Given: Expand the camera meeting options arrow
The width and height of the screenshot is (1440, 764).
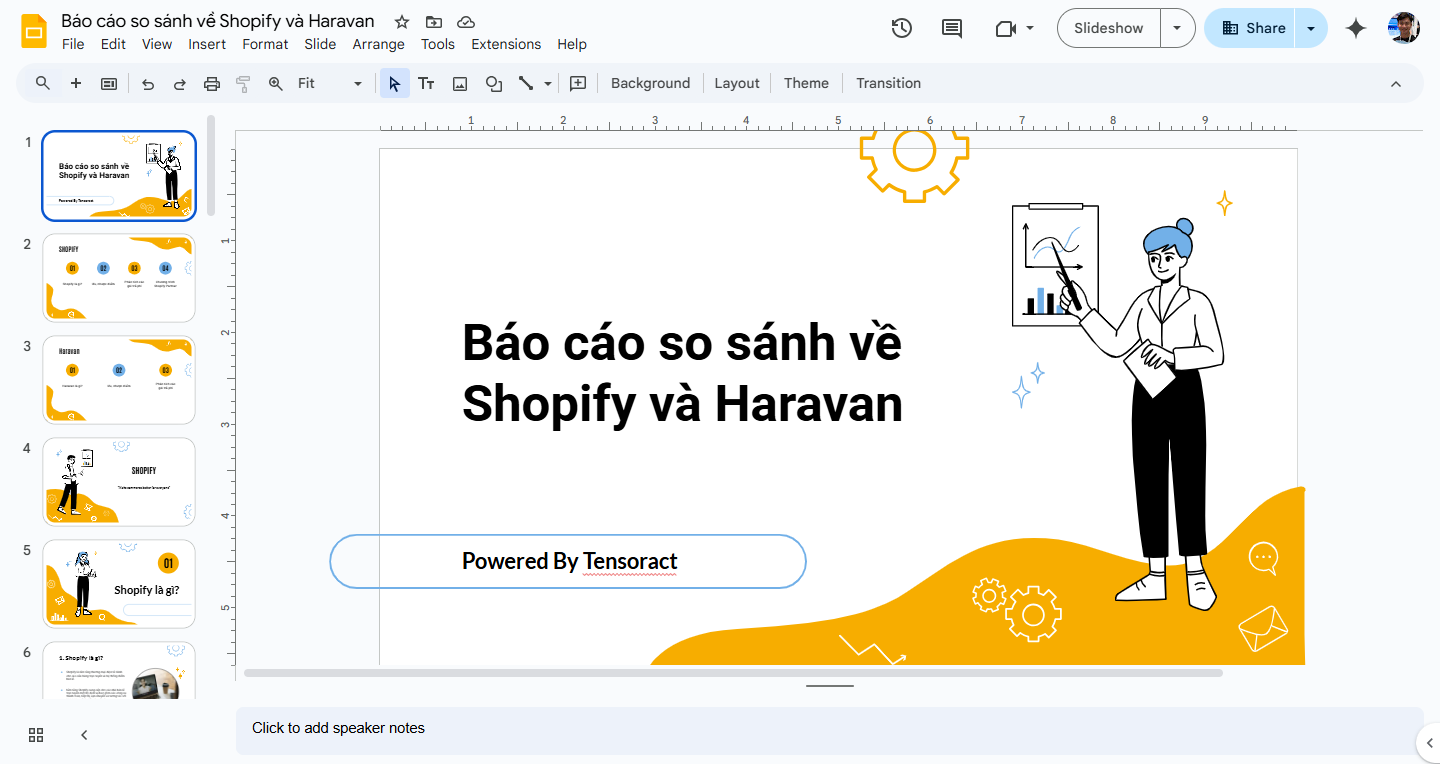Looking at the screenshot, I should tap(1030, 29).
